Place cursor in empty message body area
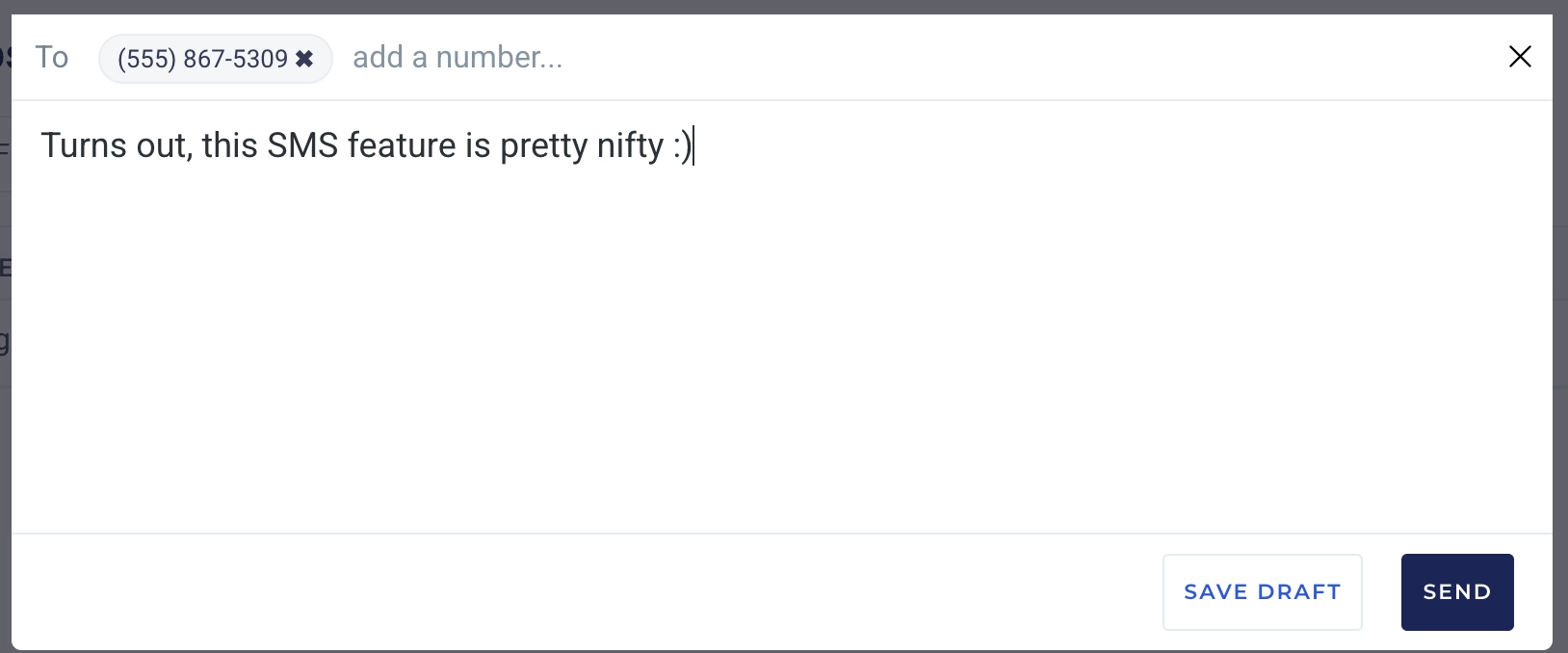This screenshot has width=1568, height=653. (781, 347)
